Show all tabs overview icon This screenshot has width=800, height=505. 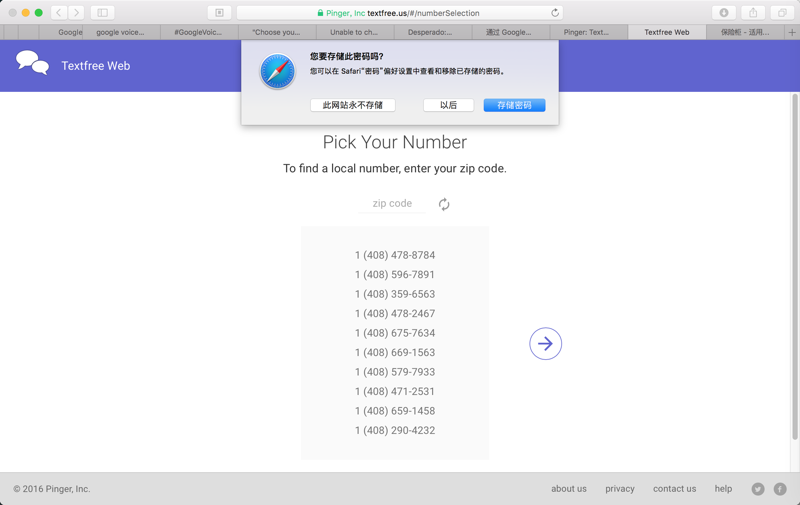(x=782, y=13)
